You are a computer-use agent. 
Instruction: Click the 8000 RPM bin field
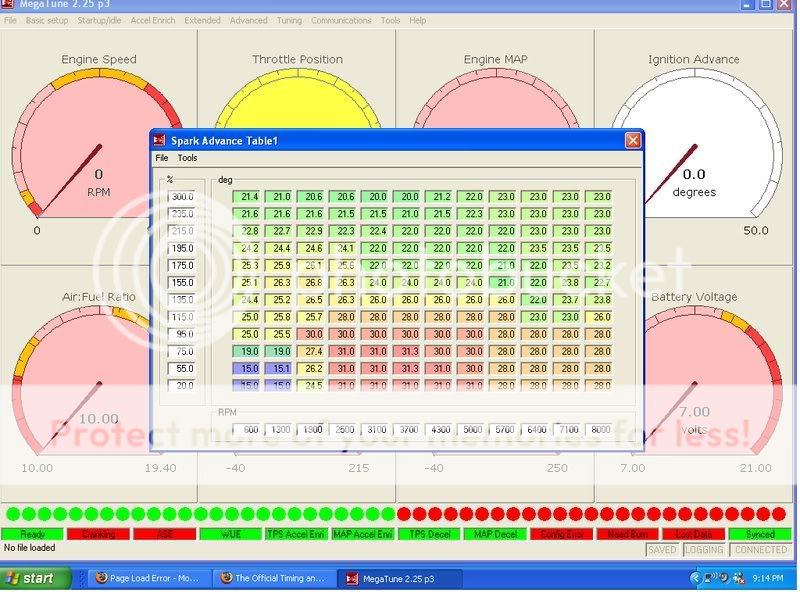tap(602, 429)
